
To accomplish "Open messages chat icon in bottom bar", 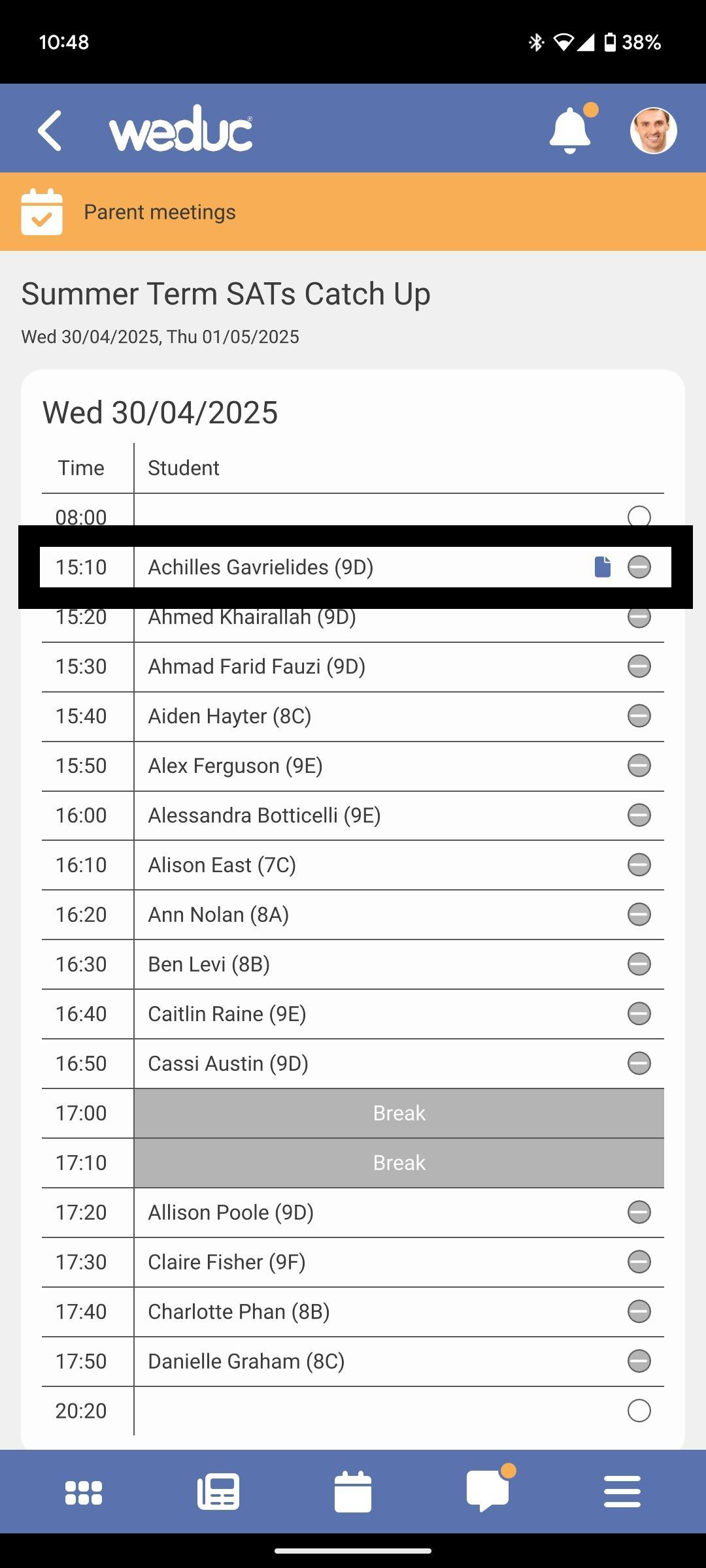I will tap(488, 1493).
